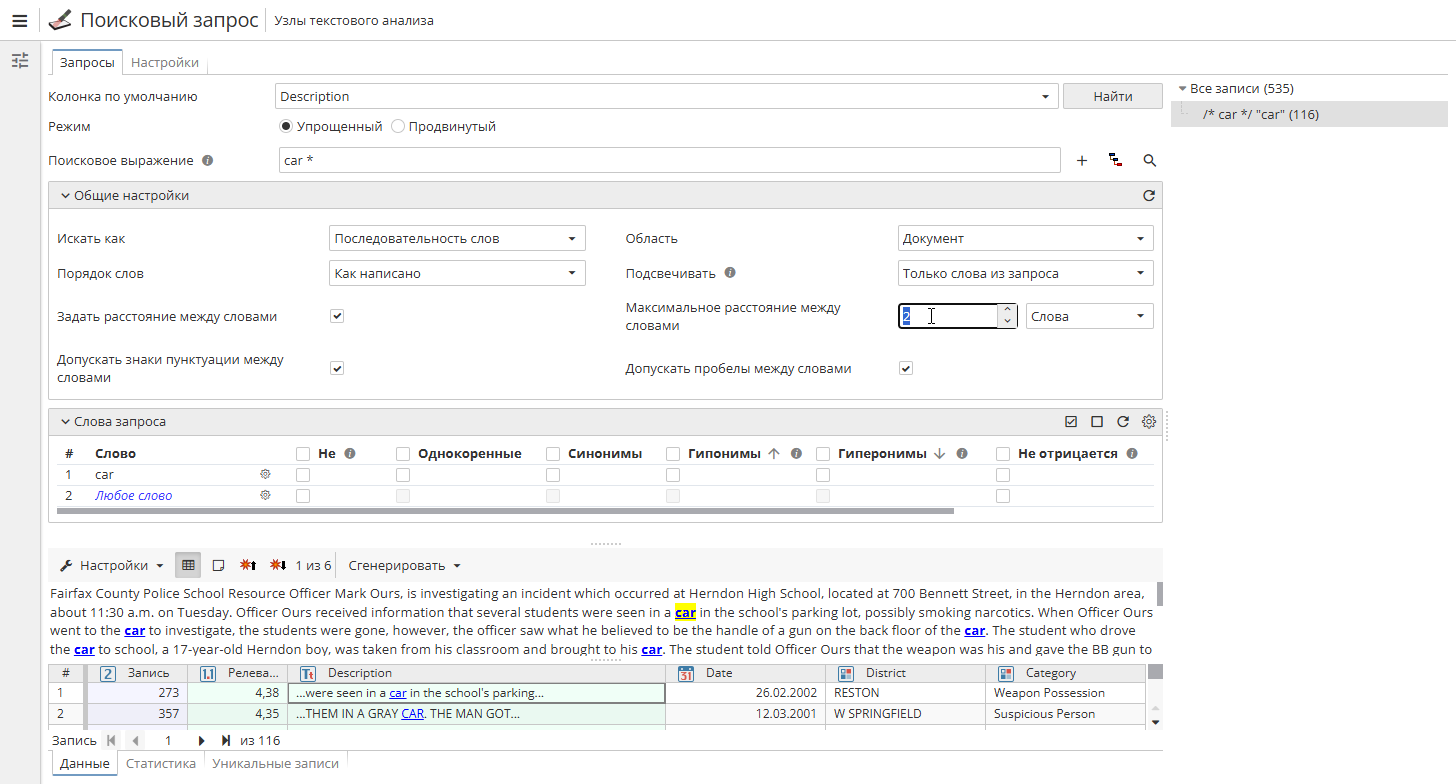Switch to table view icon
This screenshot has height=784, width=1456.
click(188, 565)
